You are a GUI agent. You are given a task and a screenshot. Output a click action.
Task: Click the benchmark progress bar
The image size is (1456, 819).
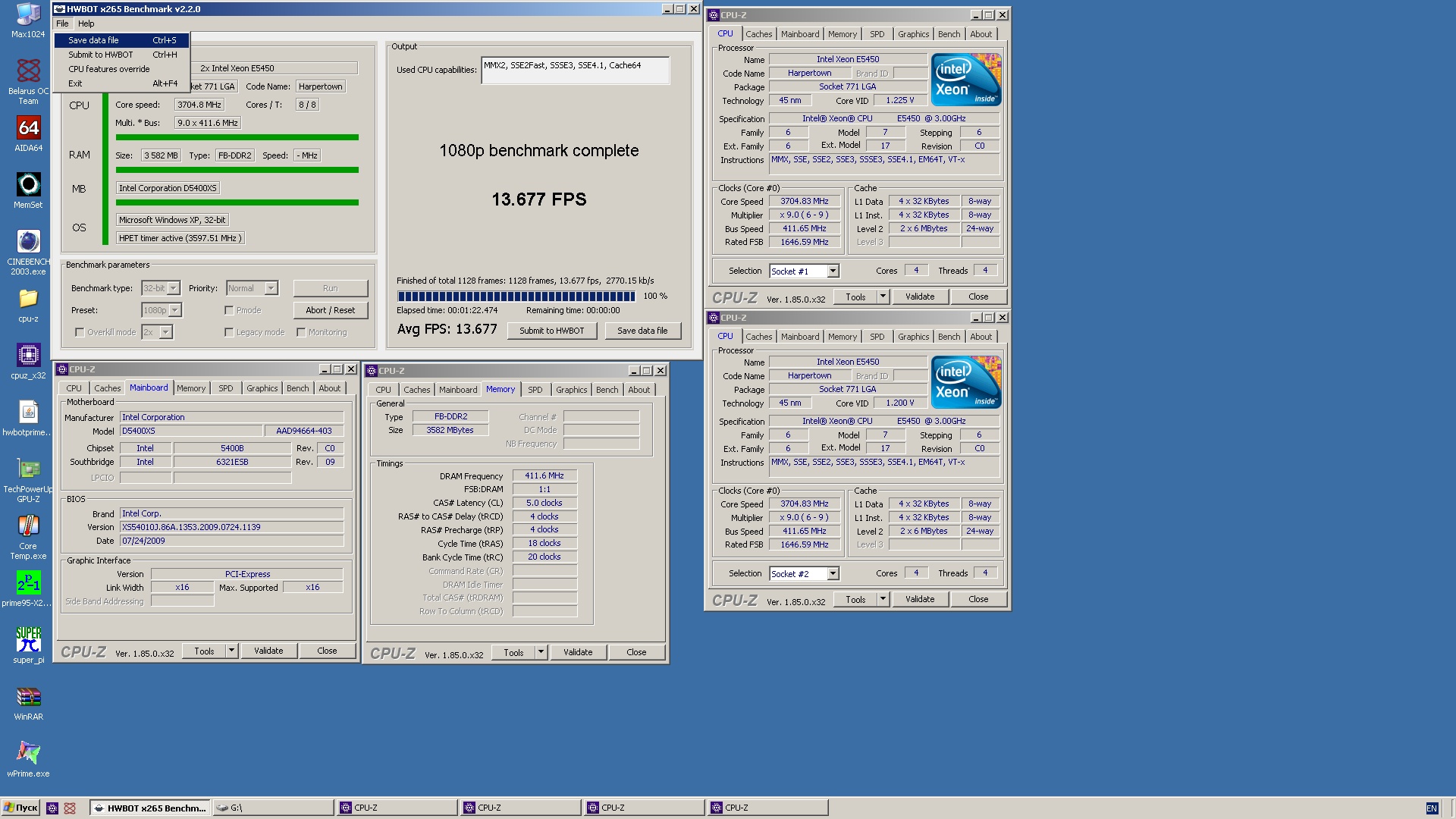(516, 297)
